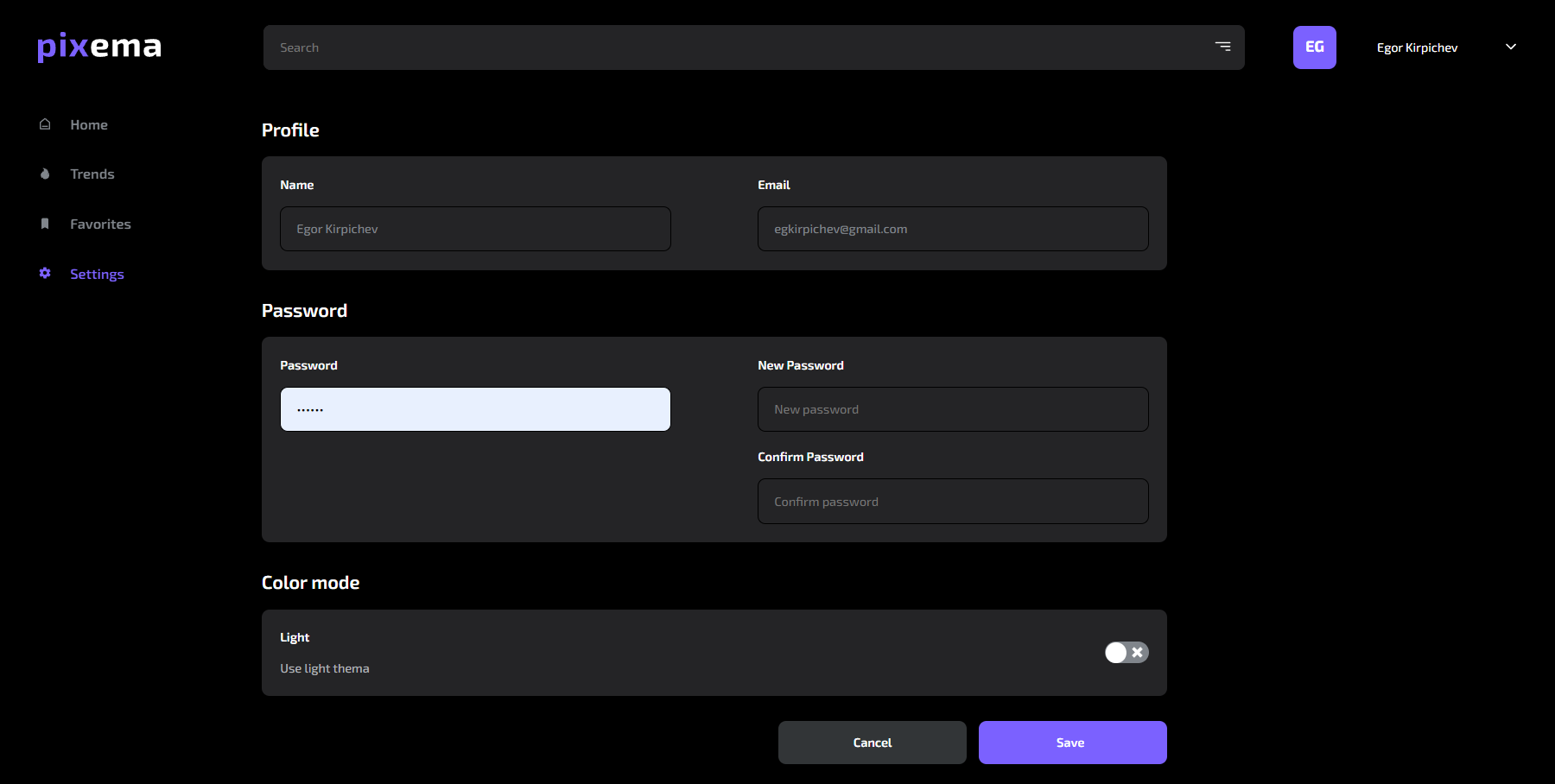Click the cross icon inside the theme switch

[1137, 653]
